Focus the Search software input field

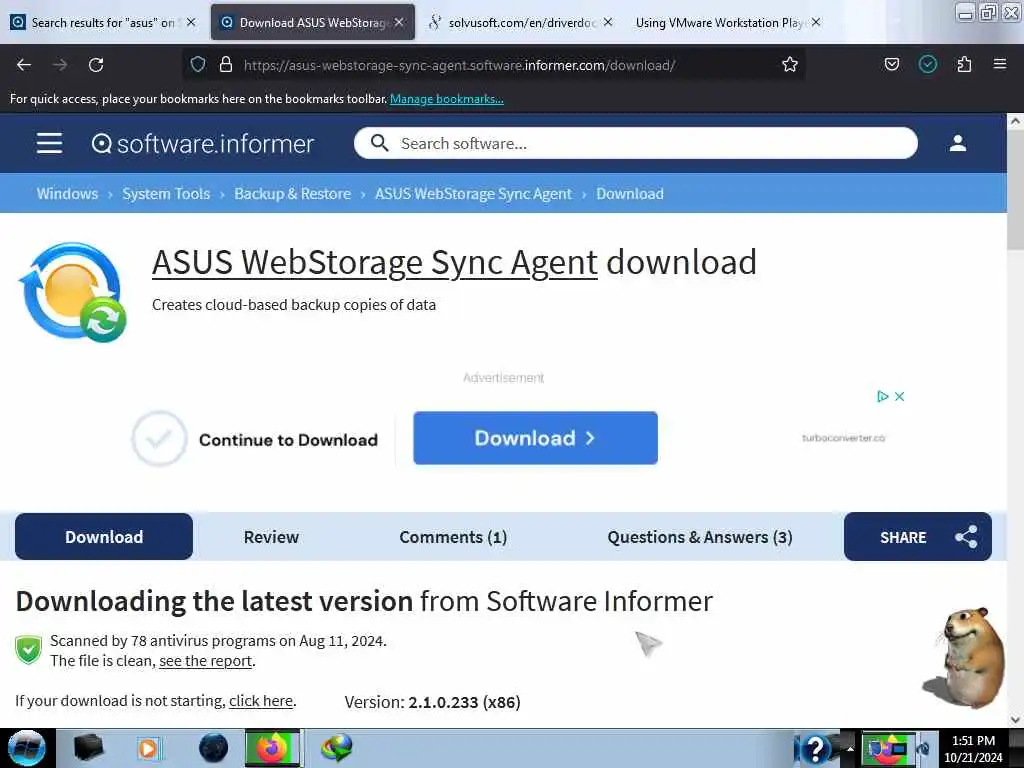(x=635, y=143)
